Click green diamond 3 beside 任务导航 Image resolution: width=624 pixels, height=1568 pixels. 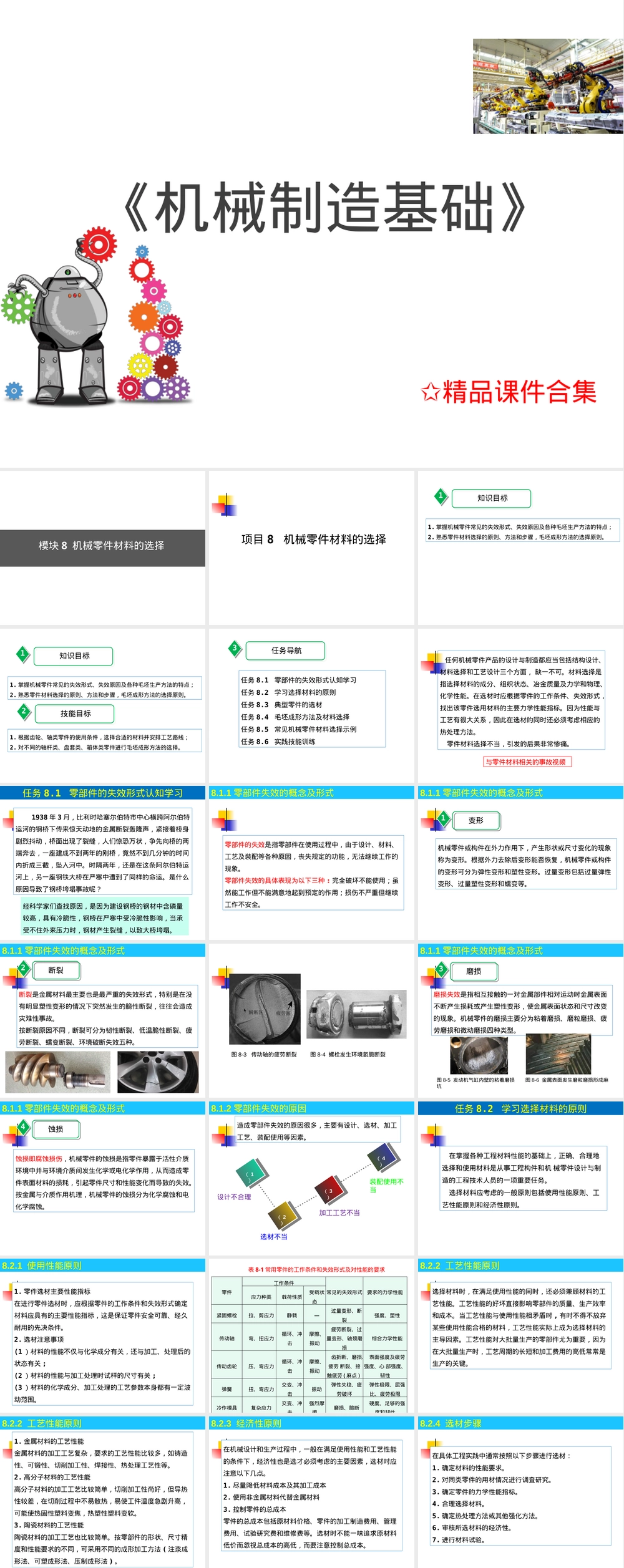pos(235,648)
